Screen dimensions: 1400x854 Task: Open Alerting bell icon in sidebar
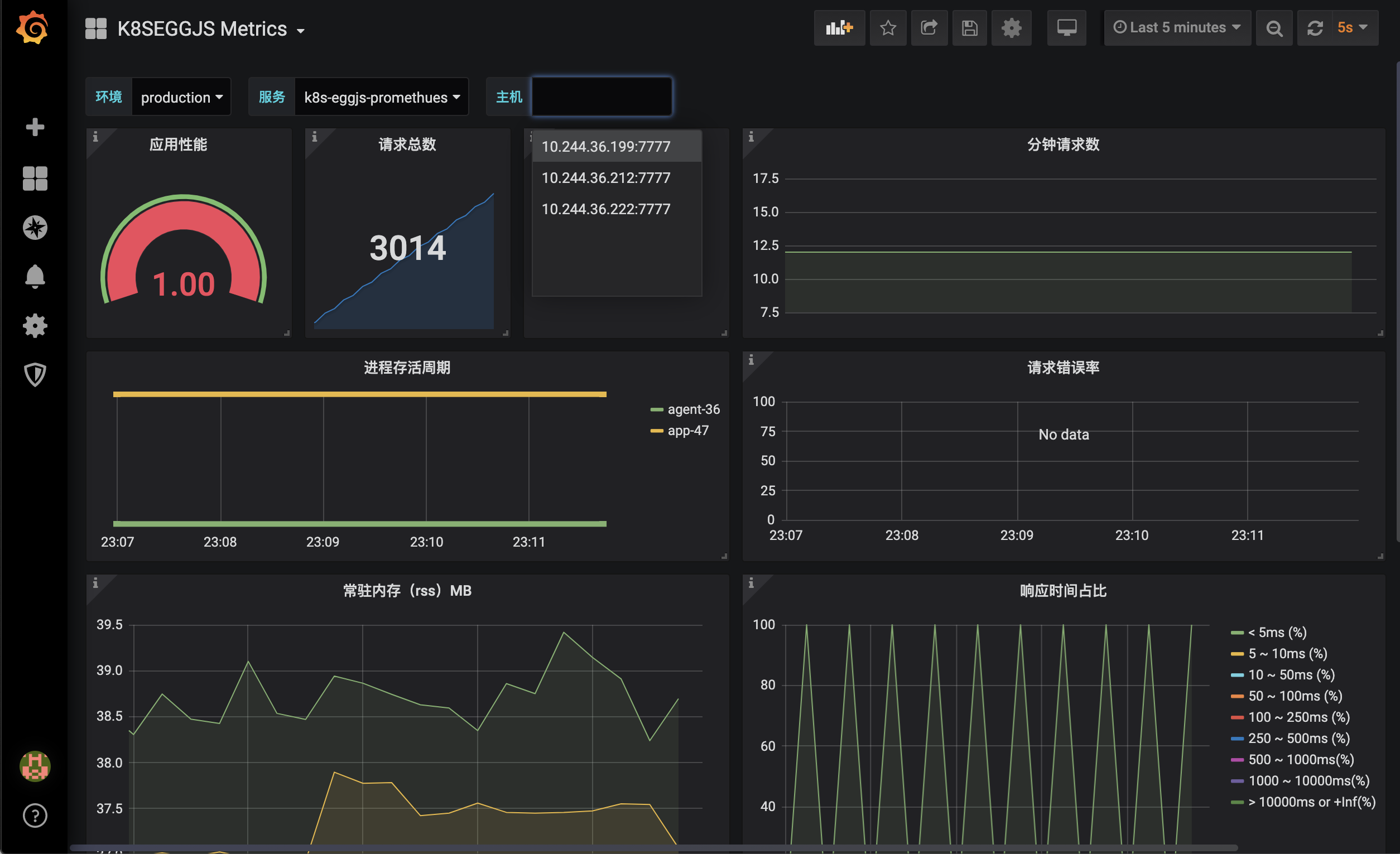[x=35, y=277]
